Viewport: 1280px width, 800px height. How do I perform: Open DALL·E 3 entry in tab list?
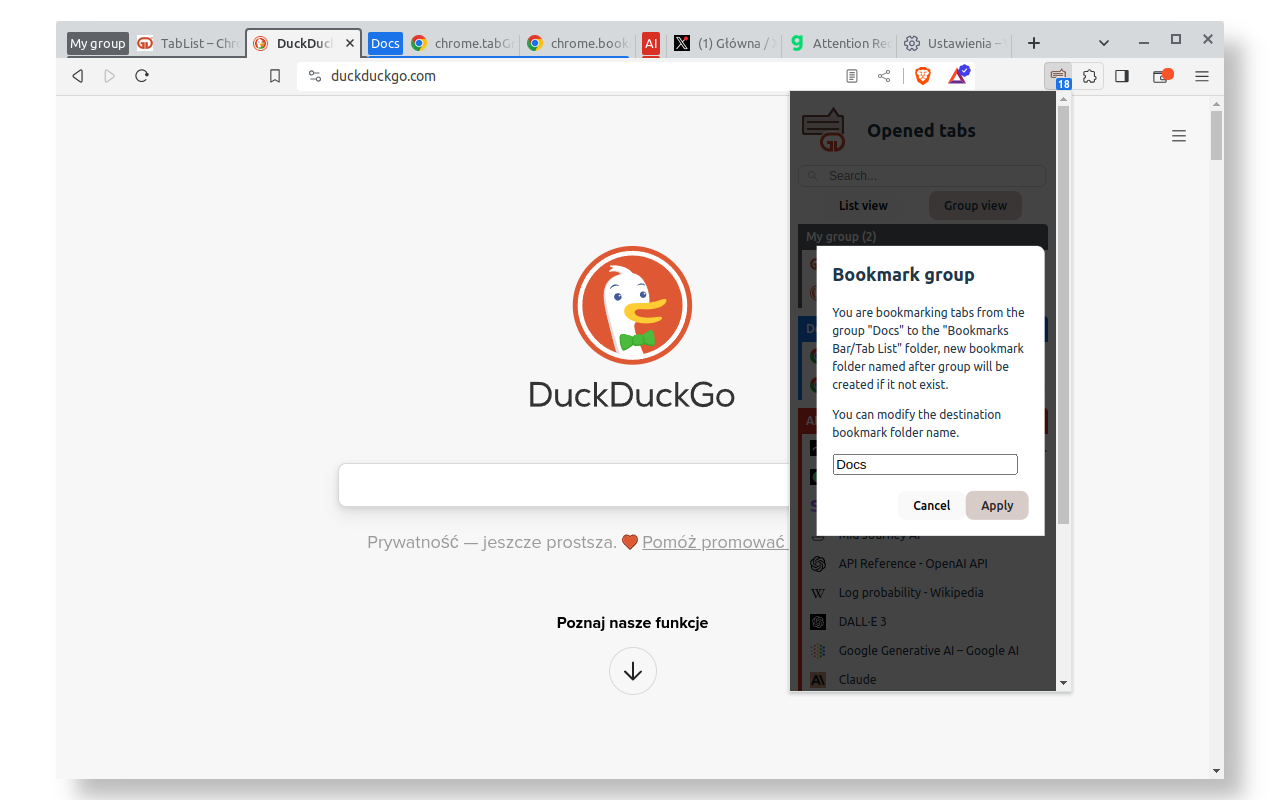click(863, 621)
